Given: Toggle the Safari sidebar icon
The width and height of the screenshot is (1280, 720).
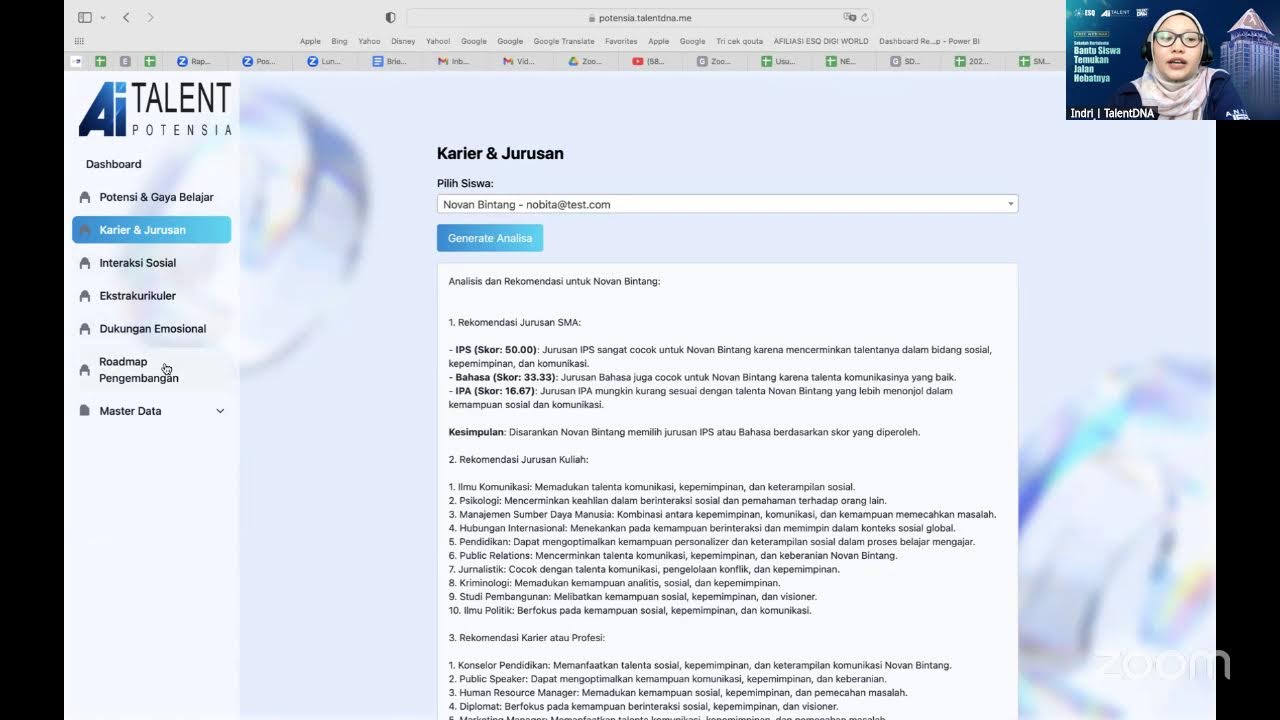Looking at the screenshot, I should (x=85, y=17).
